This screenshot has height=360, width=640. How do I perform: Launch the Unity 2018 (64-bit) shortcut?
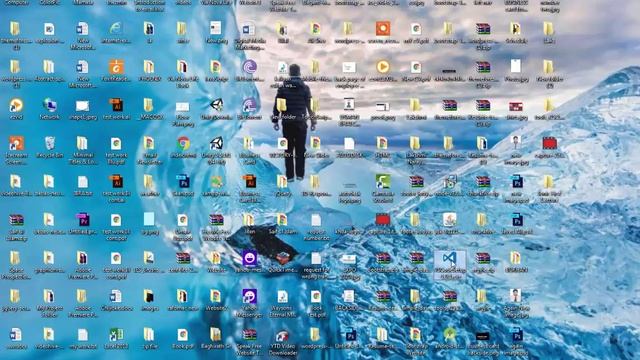[x=216, y=143]
